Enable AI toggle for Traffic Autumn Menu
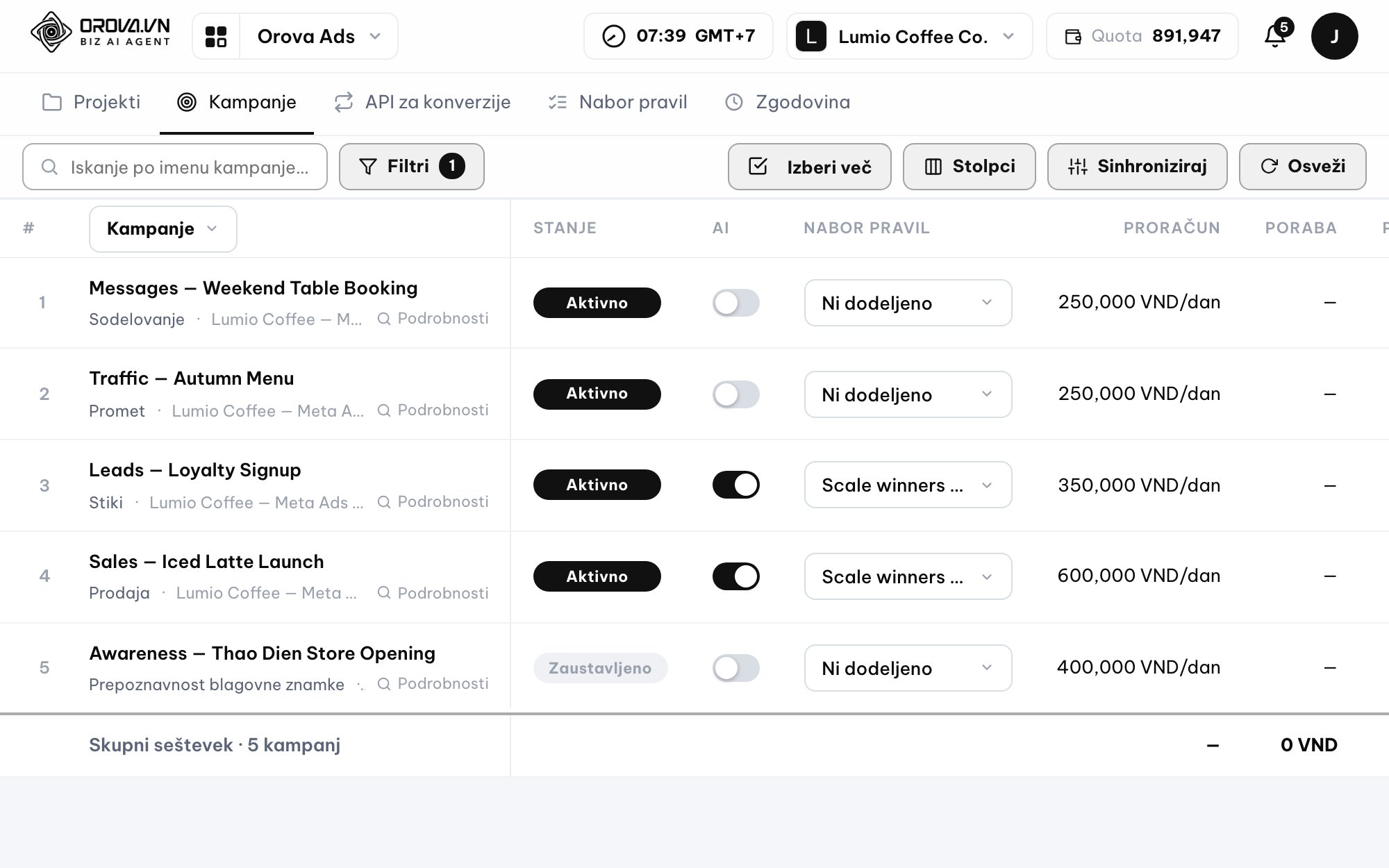 [x=736, y=394]
